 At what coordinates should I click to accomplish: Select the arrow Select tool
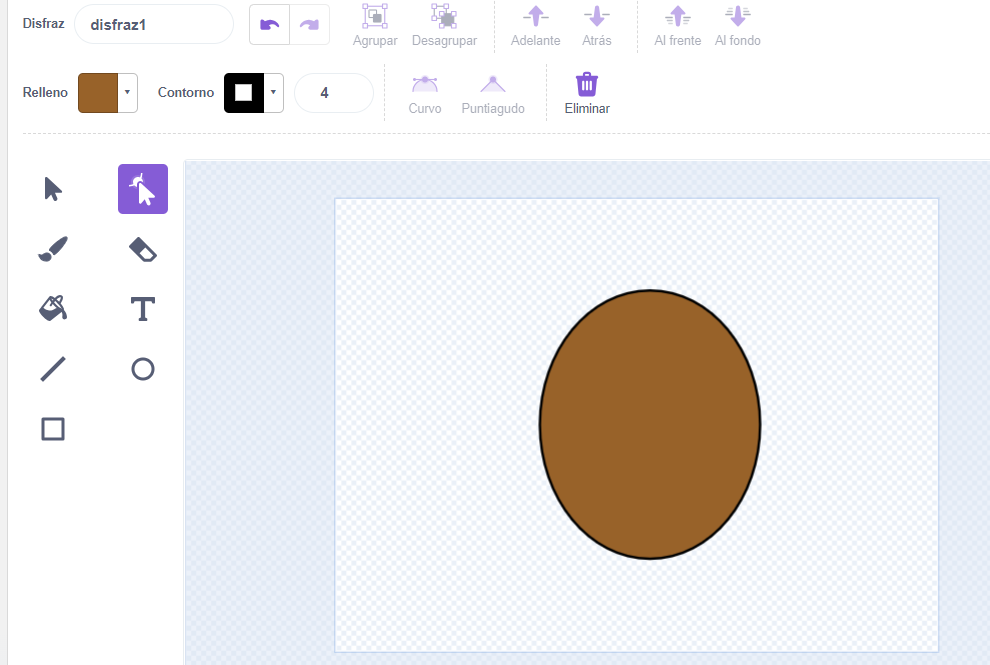pyautogui.click(x=53, y=189)
